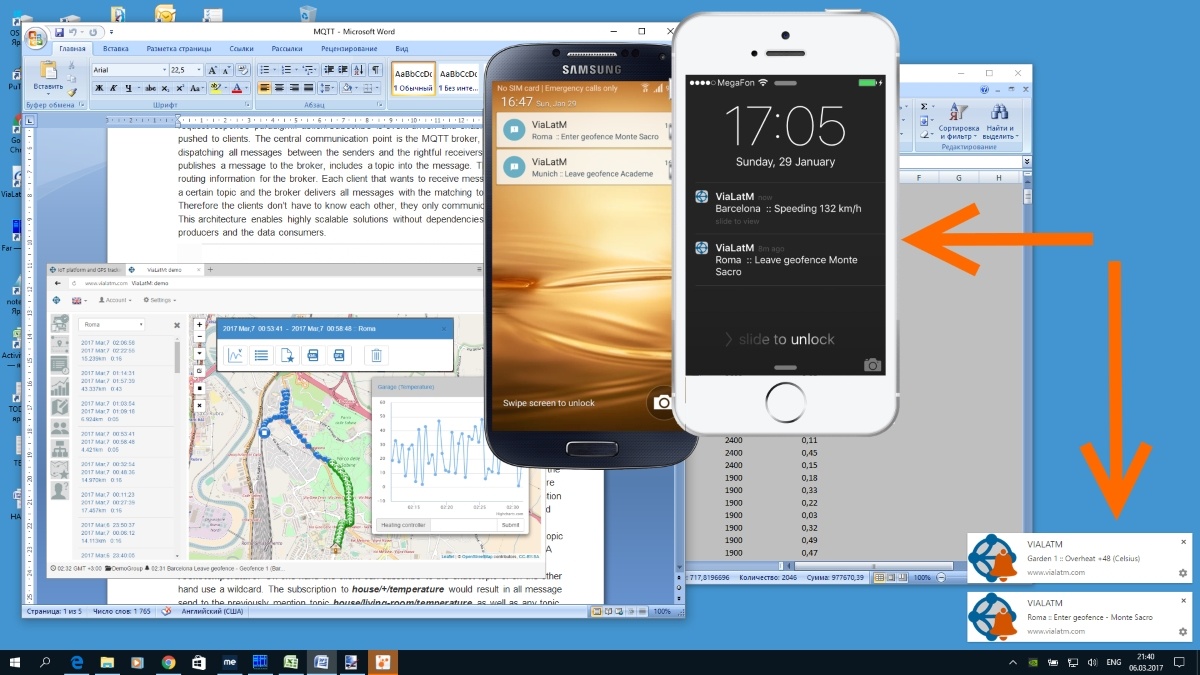The height and width of the screenshot is (675, 1200).
Task: Click the starred document icon in track popup
Action: pos(287,355)
